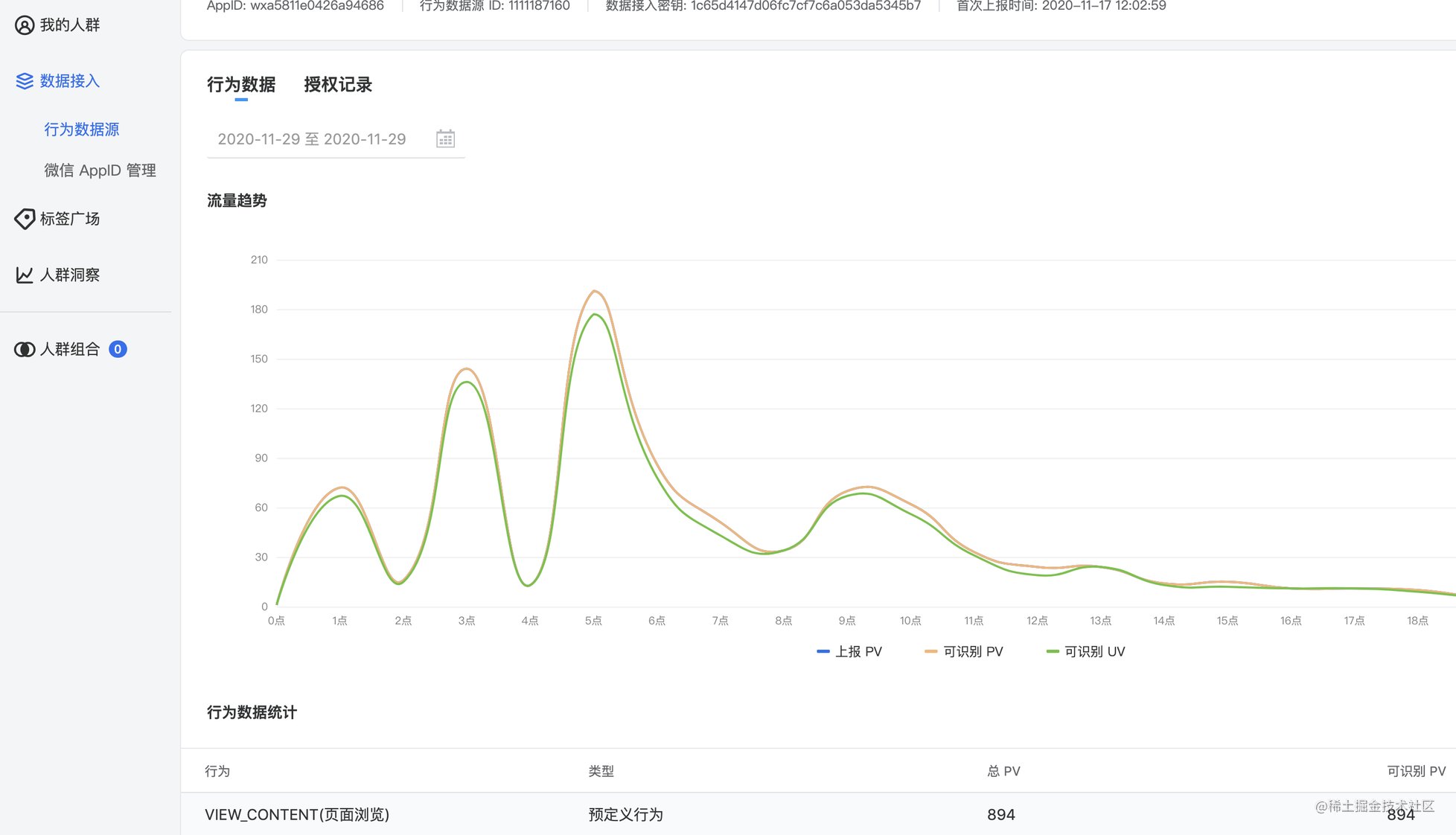This screenshot has width=1456, height=835.
Task: Click the green 可识别 UV legend swatch
Action: click(1053, 652)
